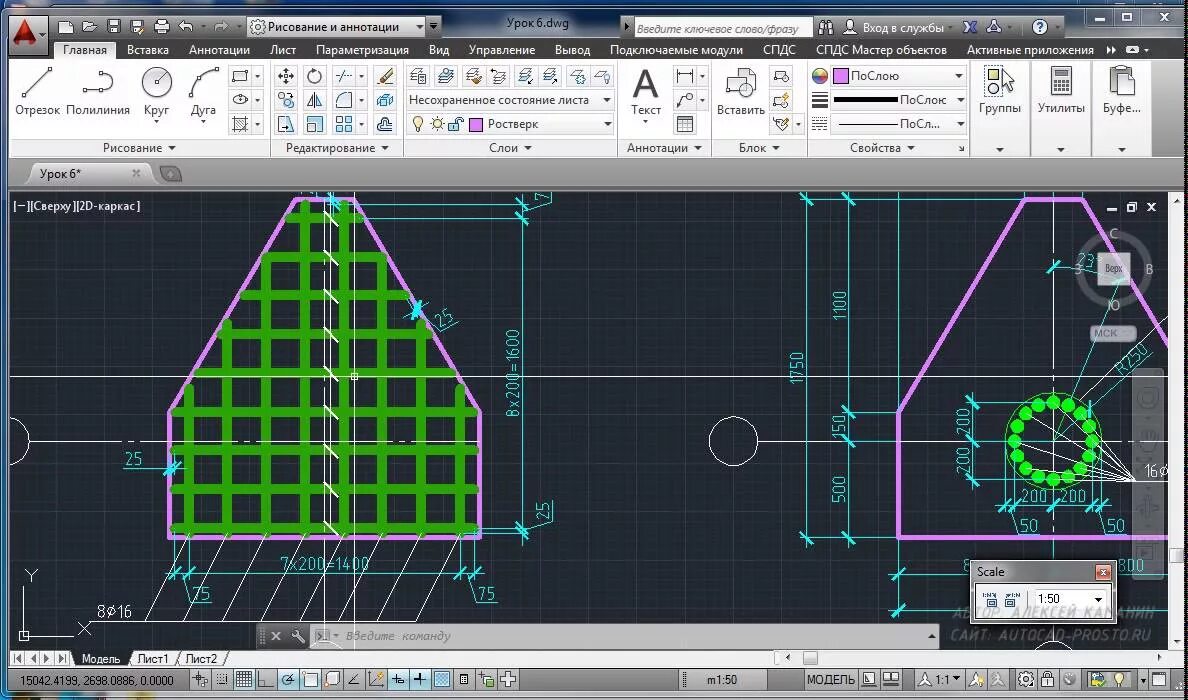Open the Layer Properties manager

click(x=418, y=76)
